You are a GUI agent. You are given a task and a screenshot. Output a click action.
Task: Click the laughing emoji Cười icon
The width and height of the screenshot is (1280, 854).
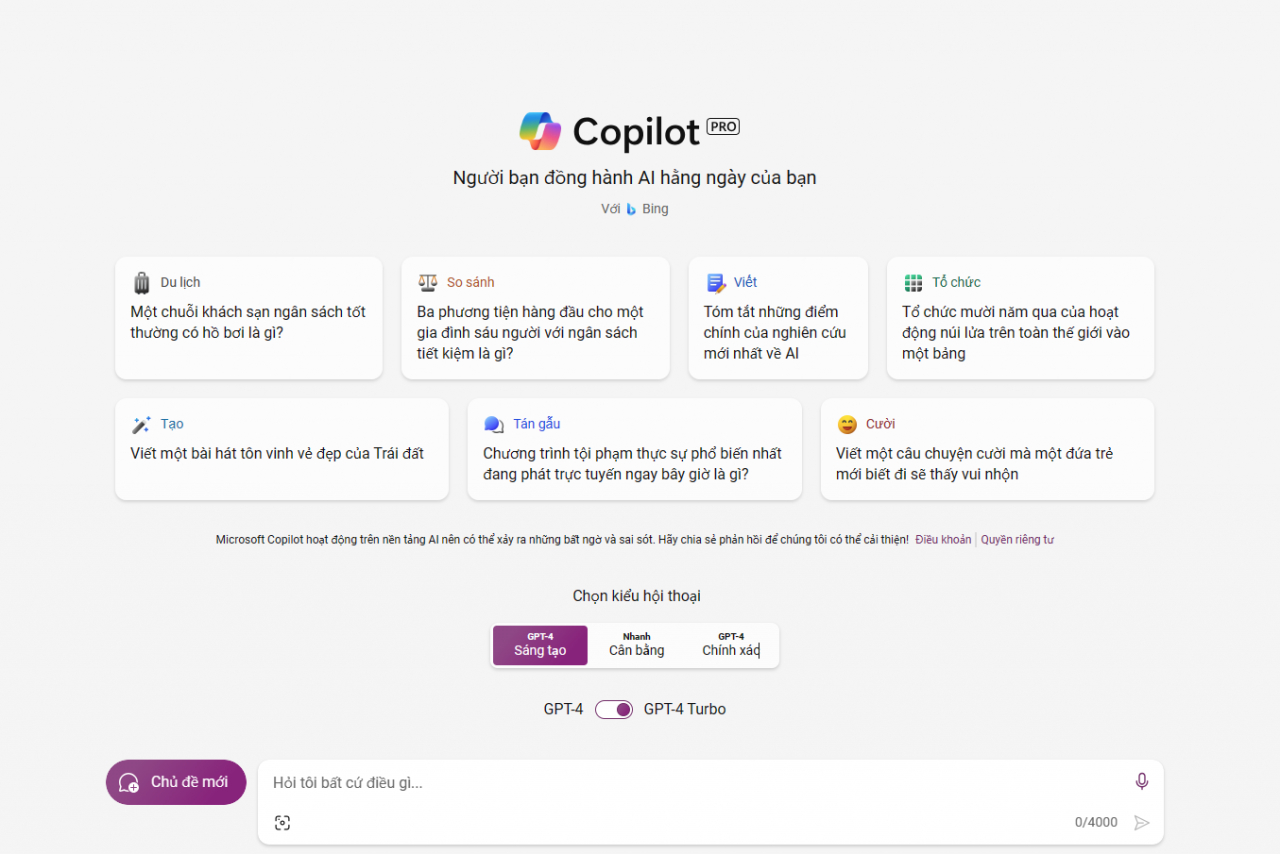(847, 424)
